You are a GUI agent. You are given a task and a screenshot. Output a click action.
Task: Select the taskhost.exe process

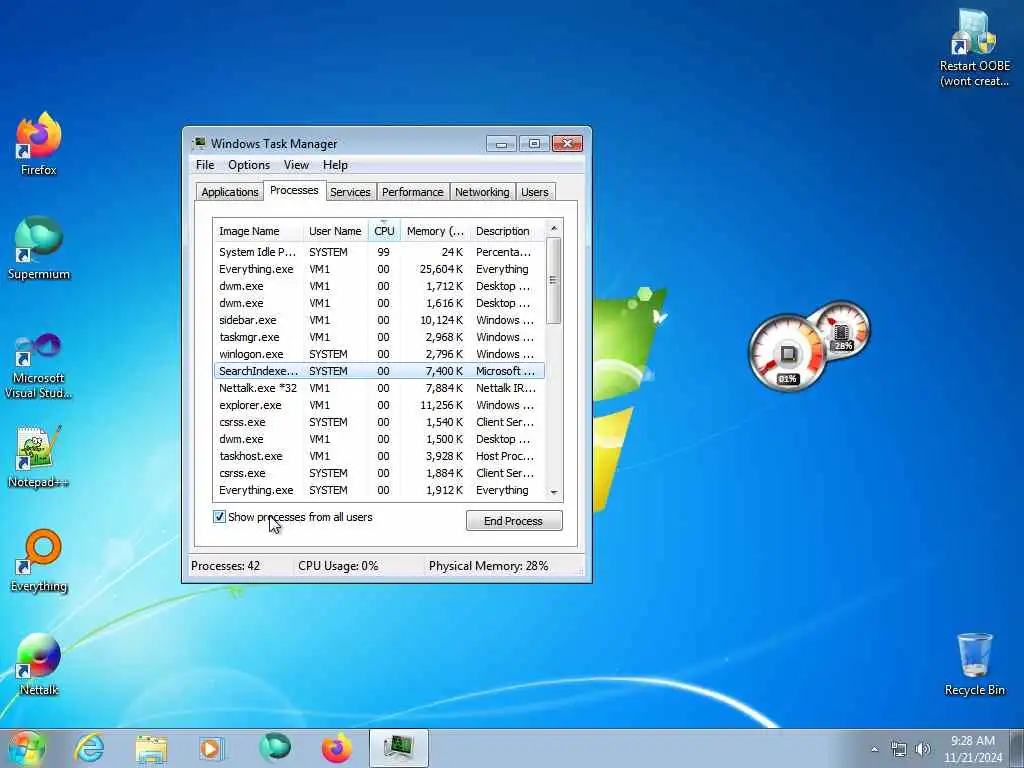[379, 456]
